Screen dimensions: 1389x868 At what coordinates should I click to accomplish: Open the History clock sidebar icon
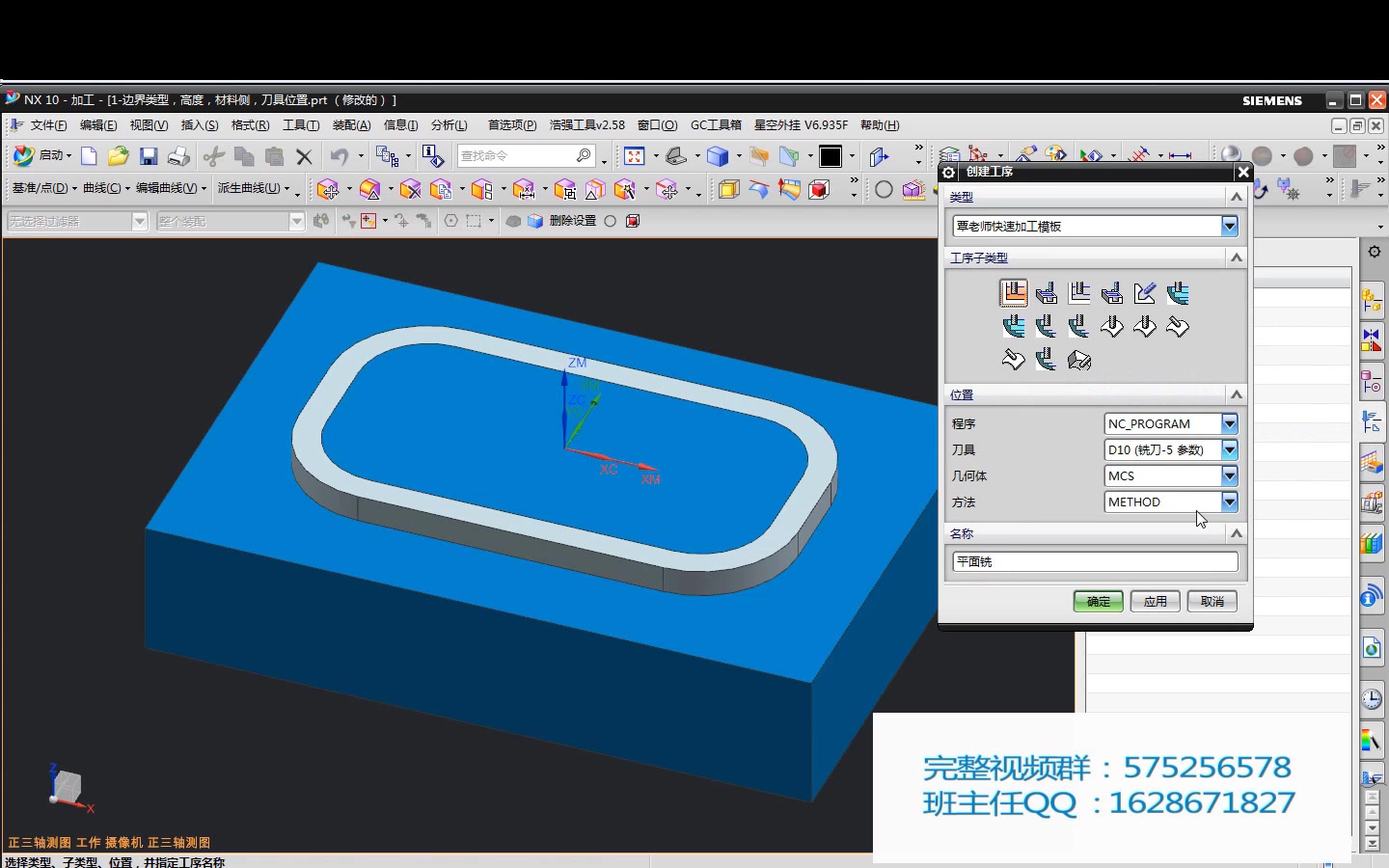click(1372, 700)
